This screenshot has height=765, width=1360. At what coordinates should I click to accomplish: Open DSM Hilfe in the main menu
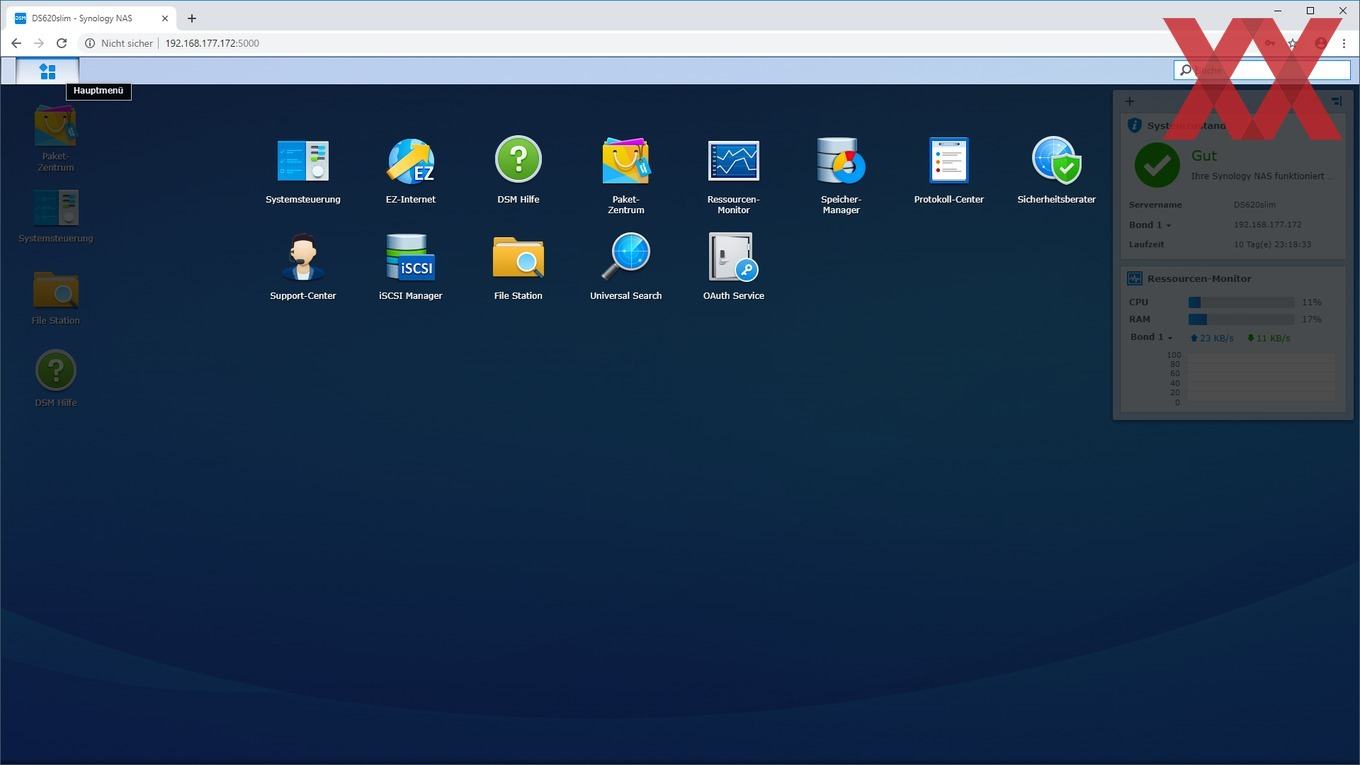tap(518, 170)
